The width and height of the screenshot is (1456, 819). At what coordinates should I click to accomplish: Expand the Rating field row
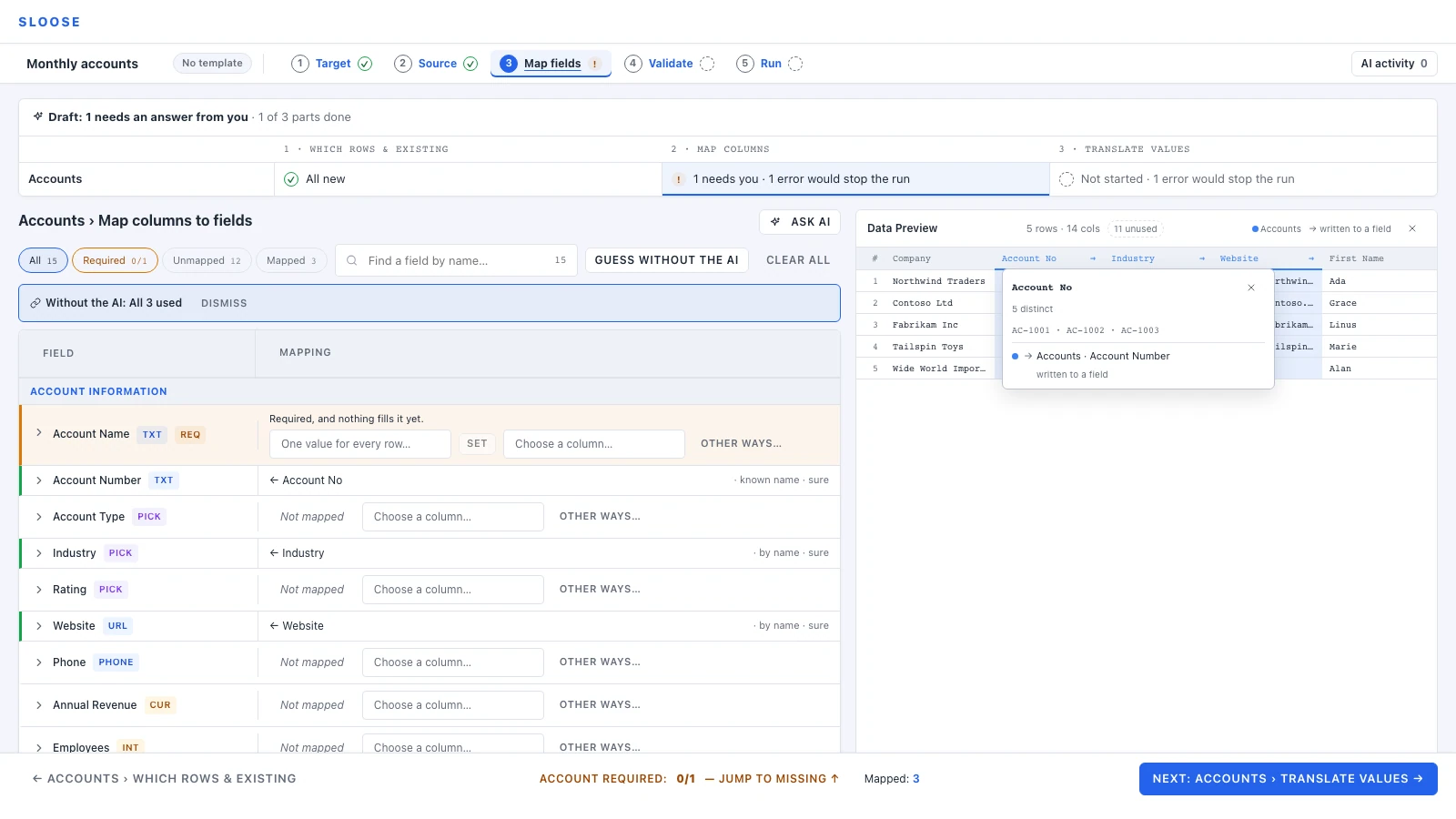[x=39, y=590]
